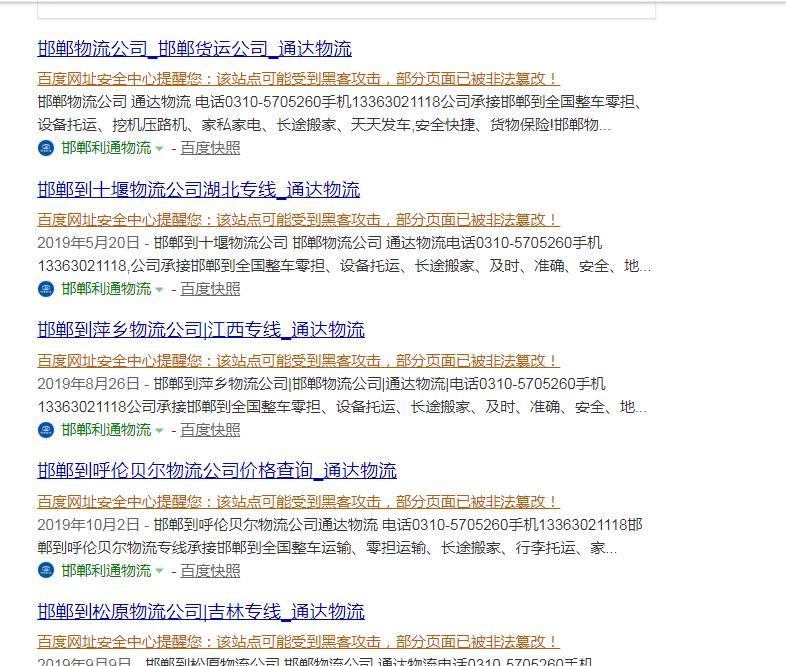Image resolution: width=786 pixels, height=666 pixels.
Task: Click date text 2019年10月2日
Action: click(x=88, y=524)
